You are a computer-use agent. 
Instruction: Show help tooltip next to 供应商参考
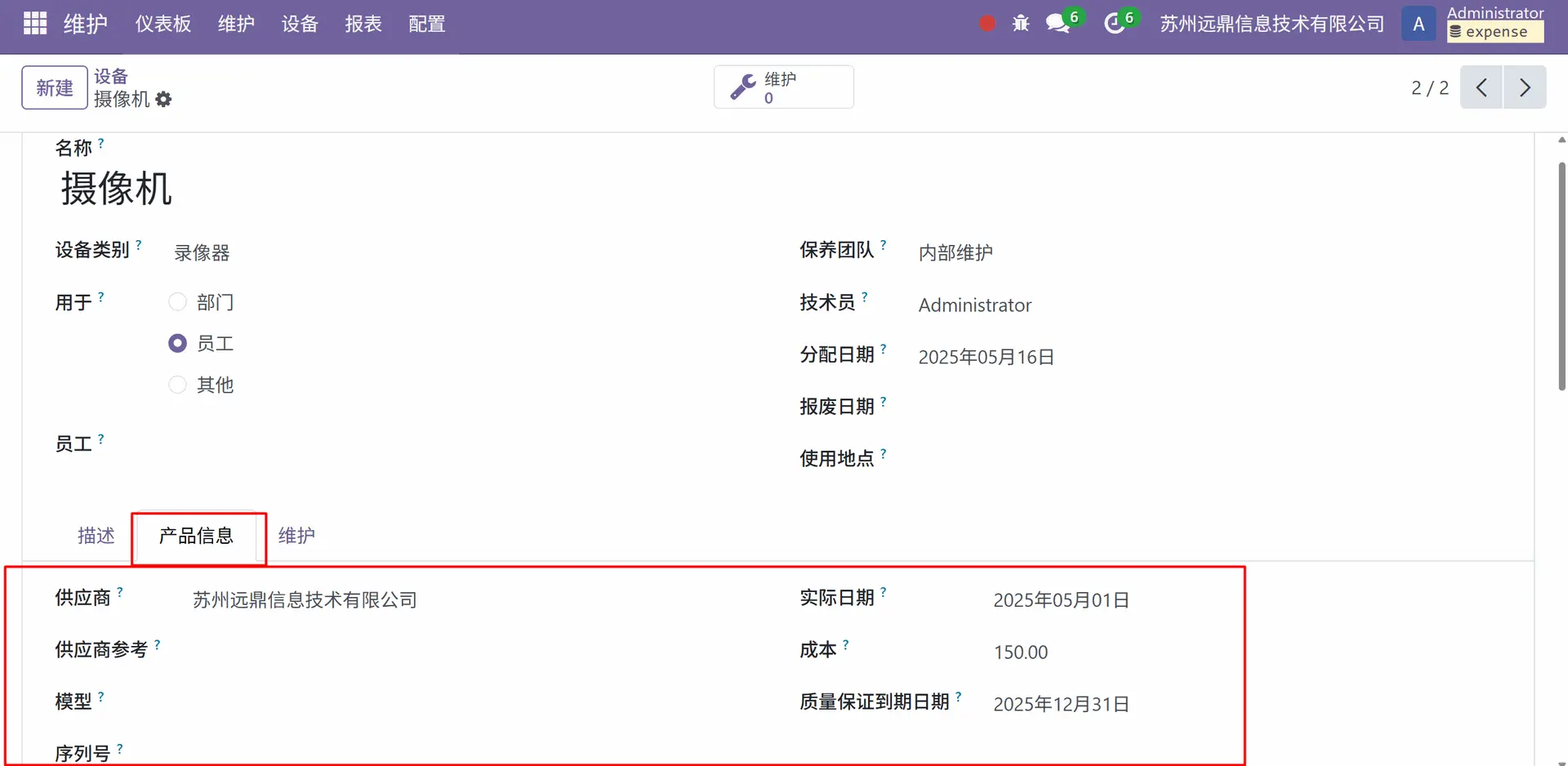[x=158, y=644]
